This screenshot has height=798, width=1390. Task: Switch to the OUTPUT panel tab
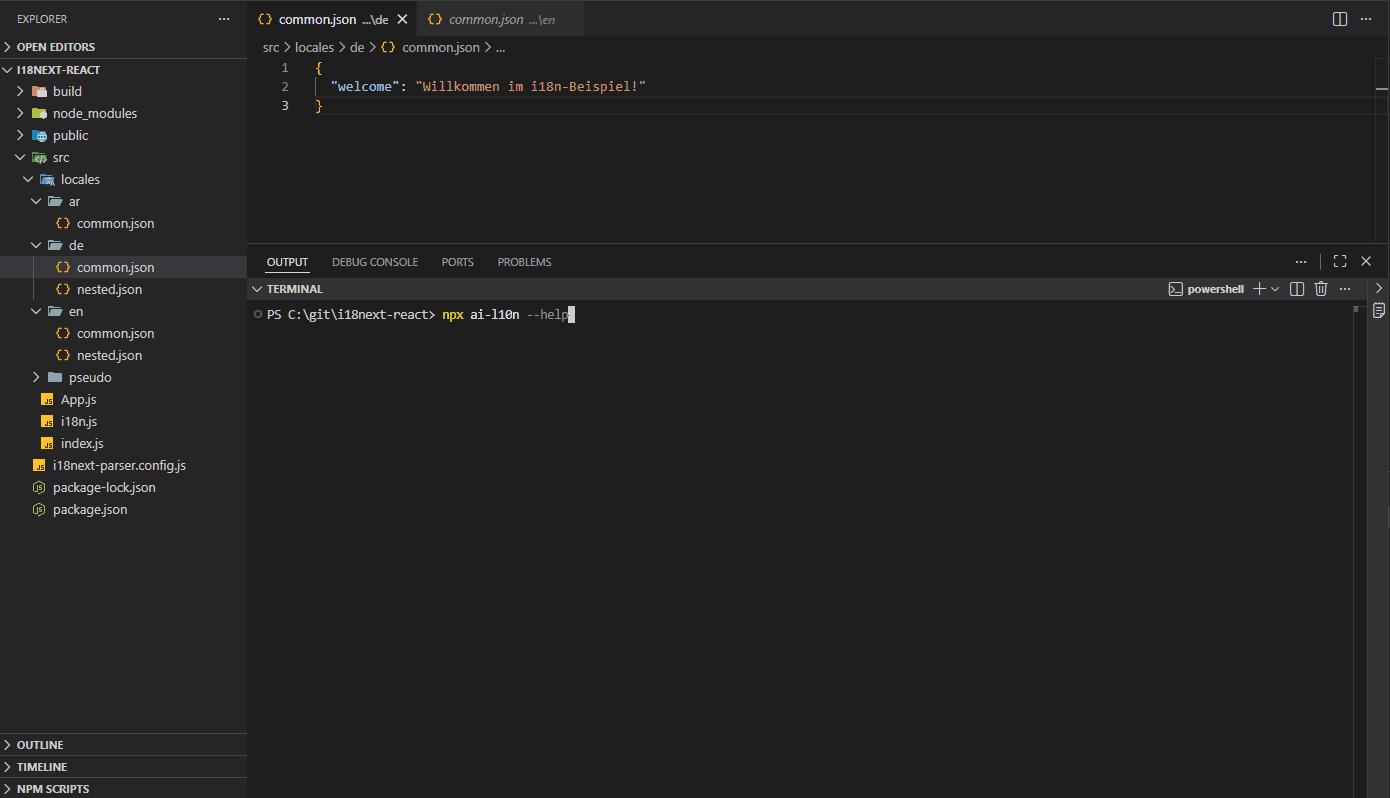[287, 262]
